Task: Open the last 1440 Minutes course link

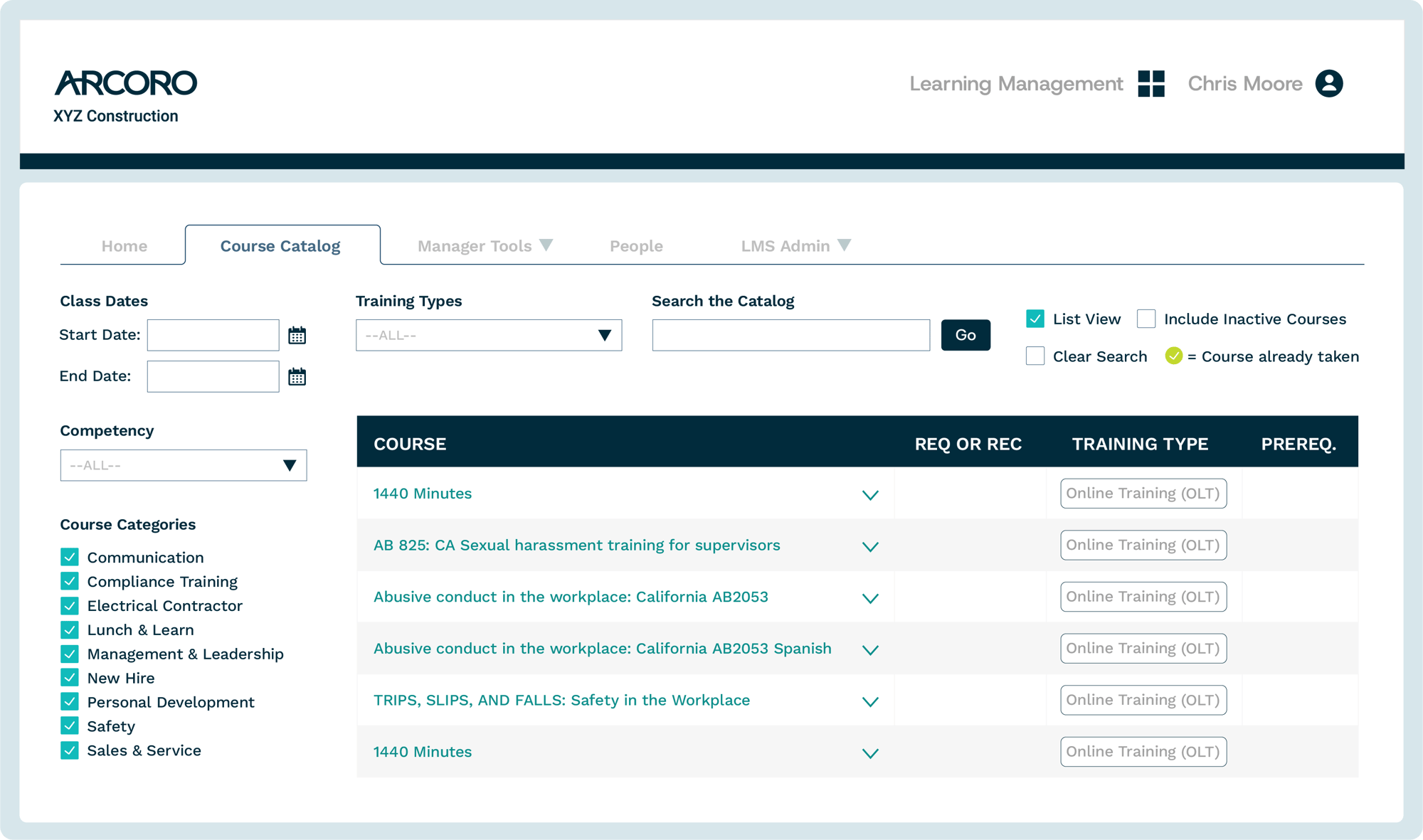Action: 423,752
